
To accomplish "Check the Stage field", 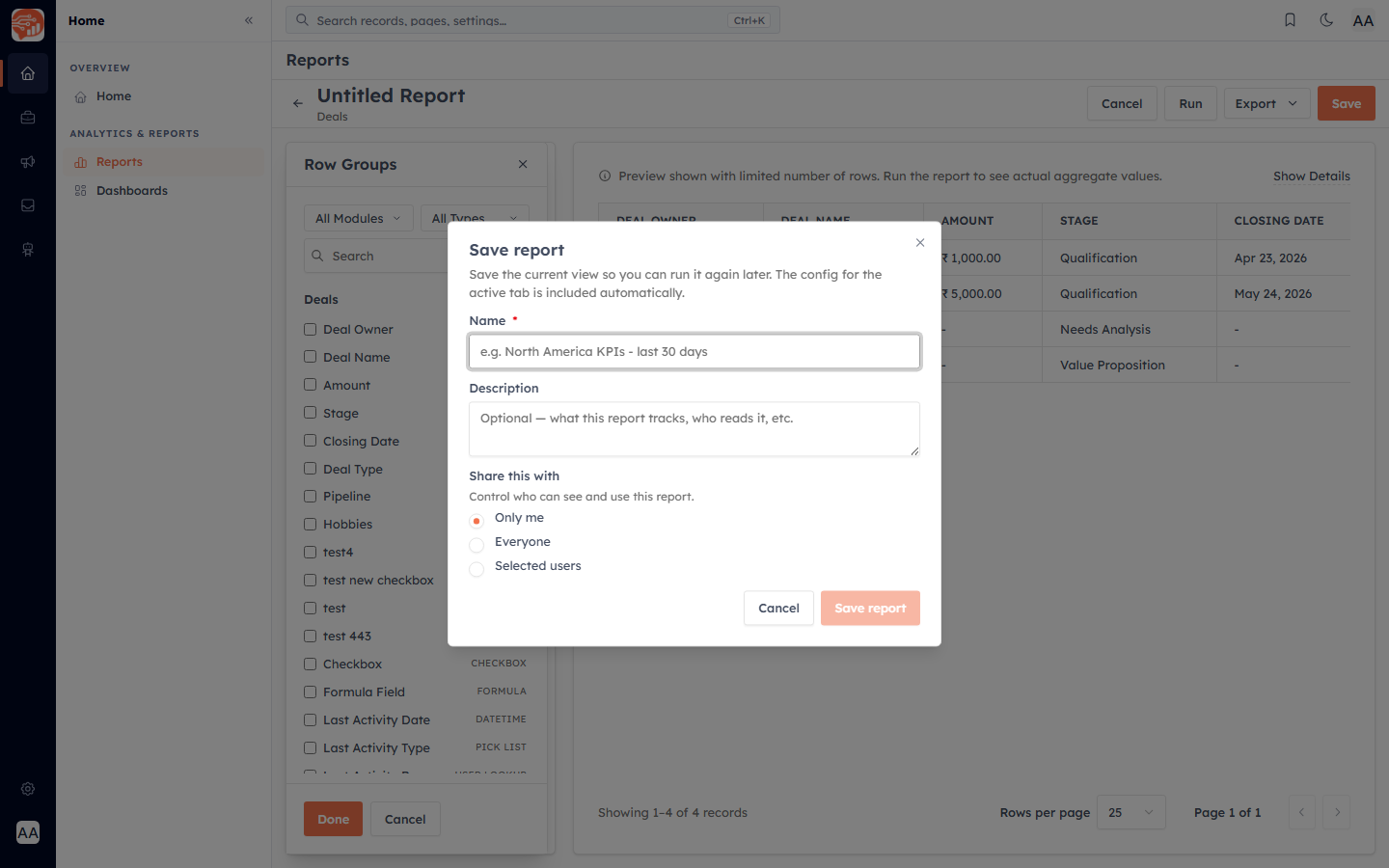I will click(x=311, y=413).
